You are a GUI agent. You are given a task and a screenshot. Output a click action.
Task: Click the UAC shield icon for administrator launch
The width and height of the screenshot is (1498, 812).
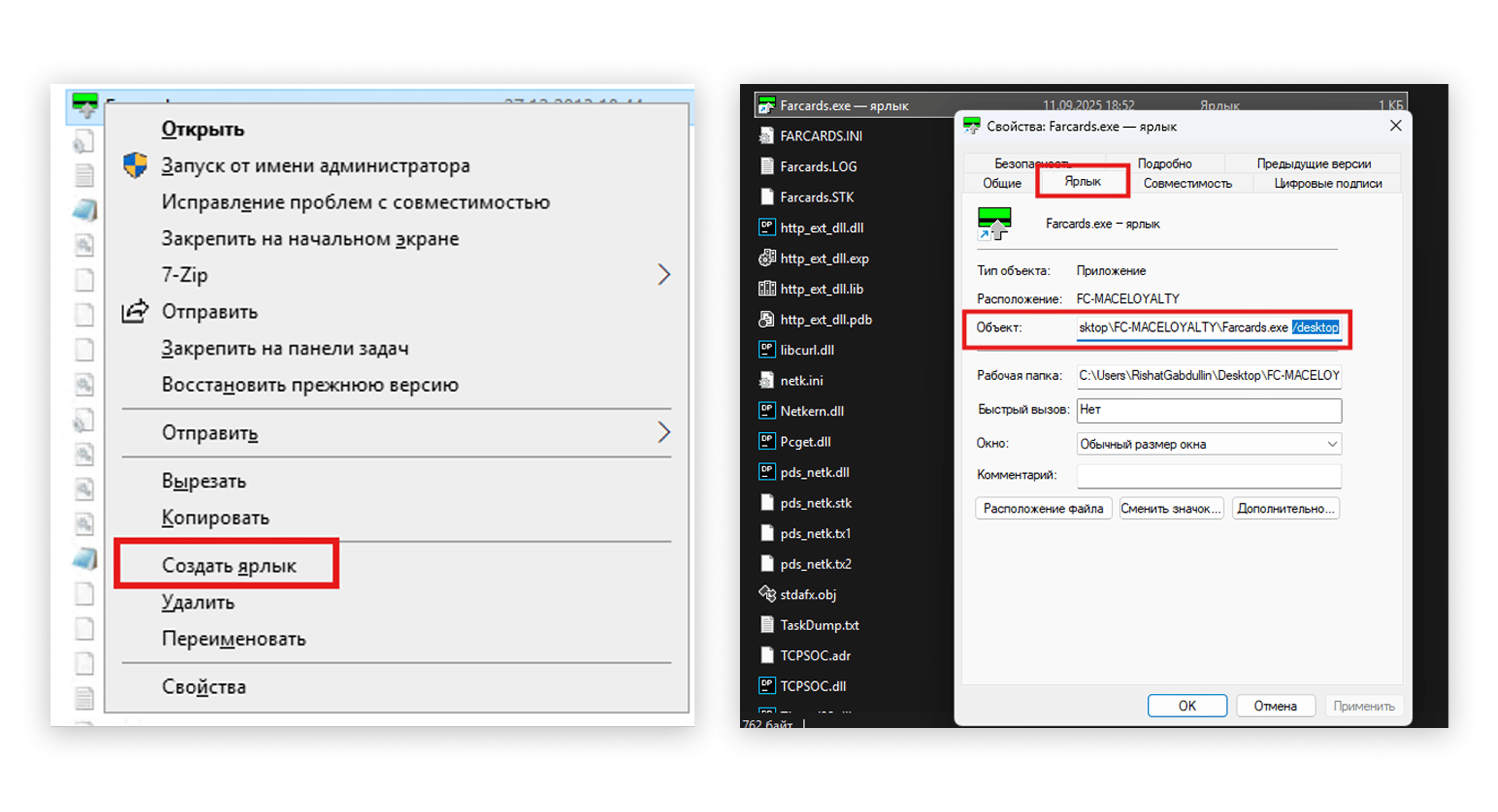click(x=134, y=165)
